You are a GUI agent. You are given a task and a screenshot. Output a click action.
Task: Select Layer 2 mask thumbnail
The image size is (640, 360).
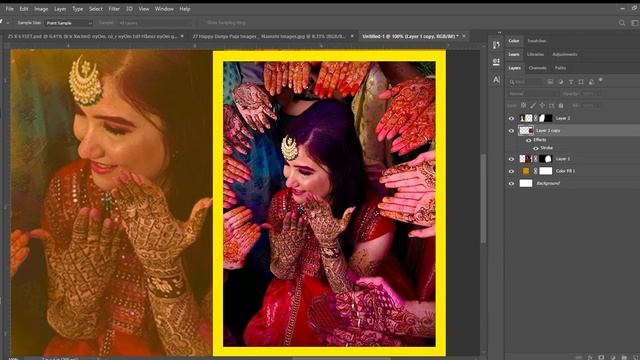545,118
